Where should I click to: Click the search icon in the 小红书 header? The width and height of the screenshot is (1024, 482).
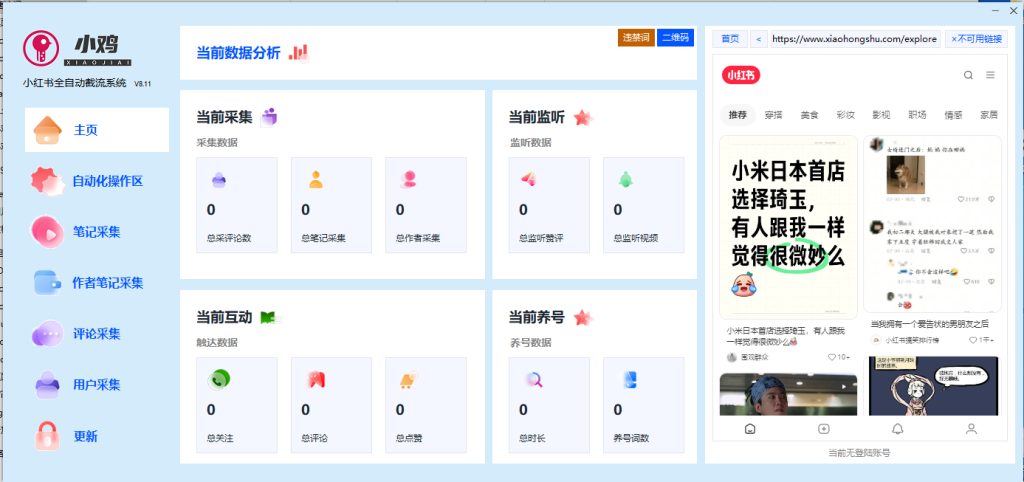pyautogui.click(x=968, y=75)
